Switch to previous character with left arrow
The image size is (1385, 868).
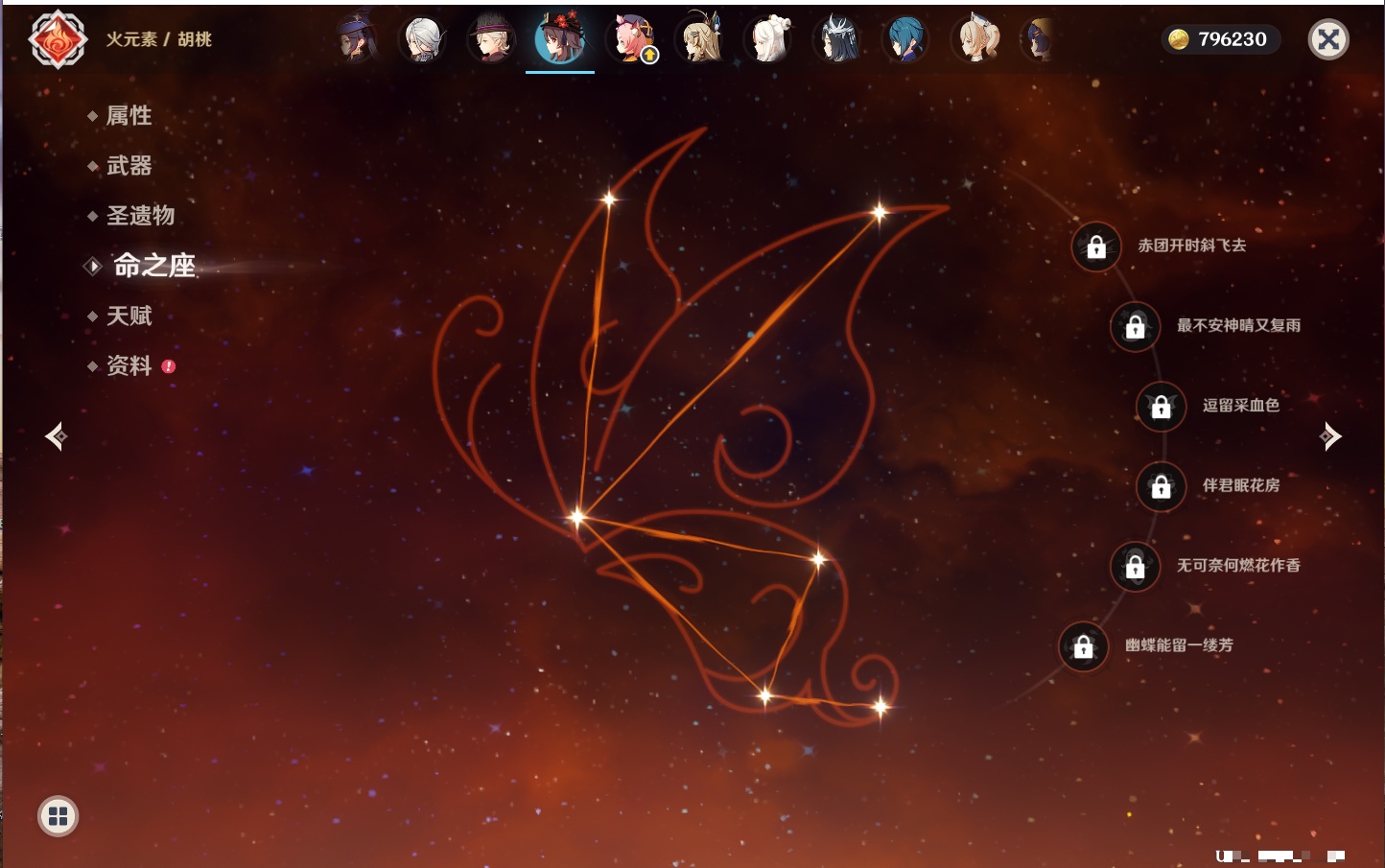tap(56, 436)
